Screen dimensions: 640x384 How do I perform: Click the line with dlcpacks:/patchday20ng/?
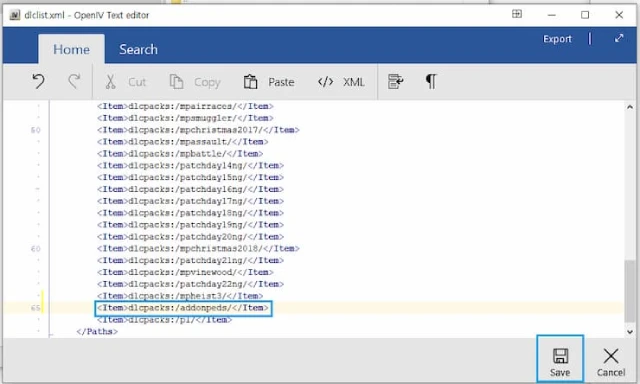(190, 237)
